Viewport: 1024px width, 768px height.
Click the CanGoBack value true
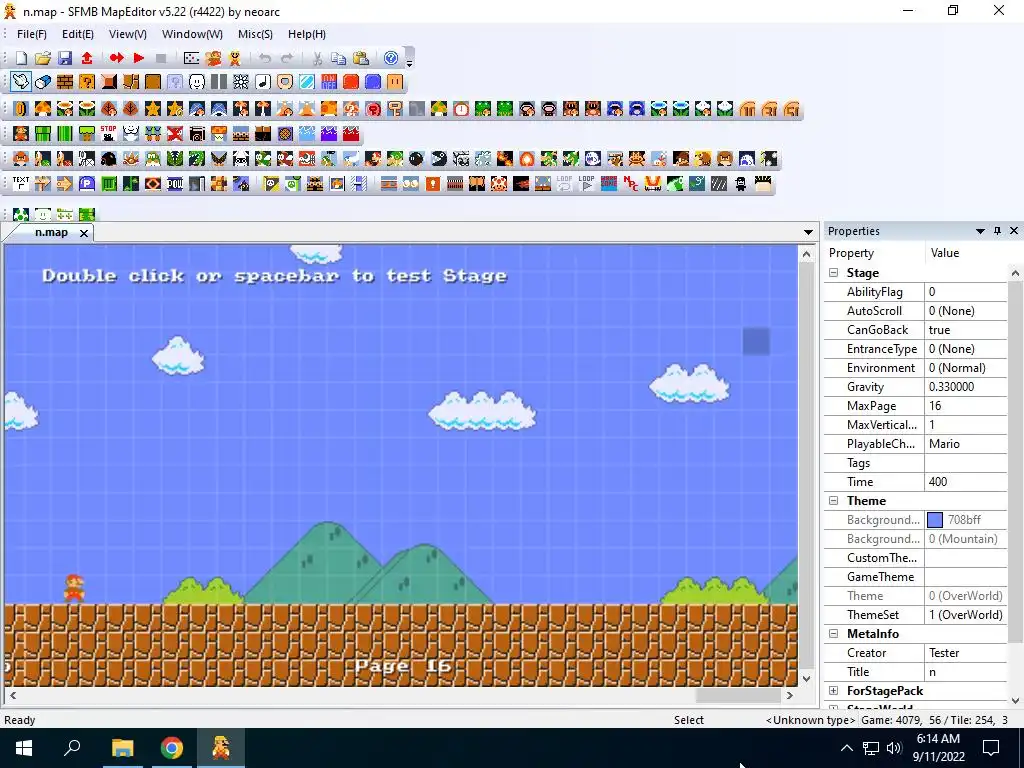(966, 330)
